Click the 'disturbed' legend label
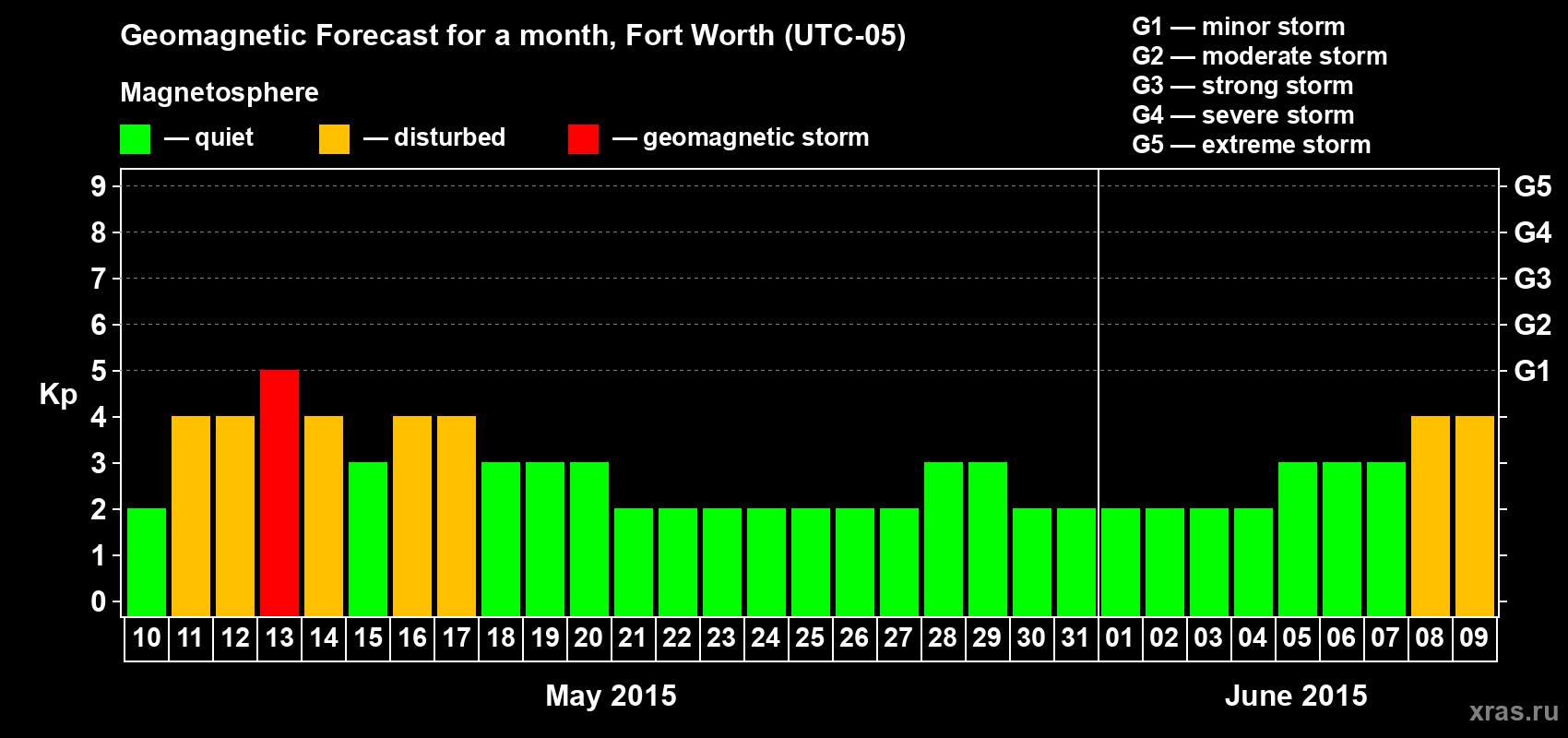This screenshot has width=1568, height=738. pos(450,137)
